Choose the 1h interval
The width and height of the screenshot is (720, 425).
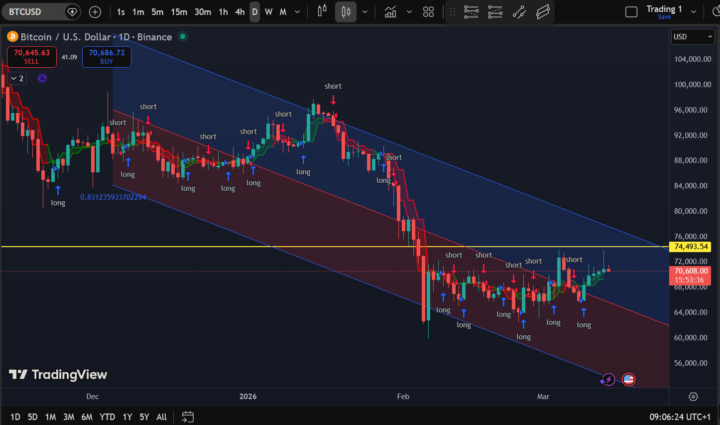coord(223,12)
